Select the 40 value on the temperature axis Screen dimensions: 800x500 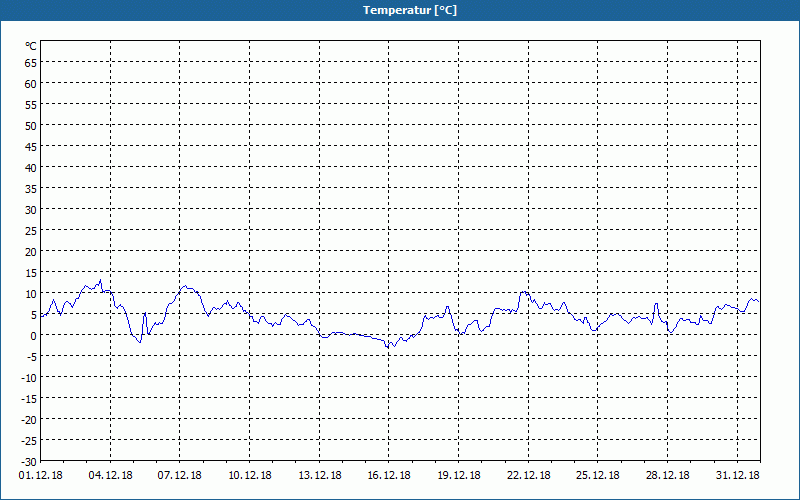point(31,167)
